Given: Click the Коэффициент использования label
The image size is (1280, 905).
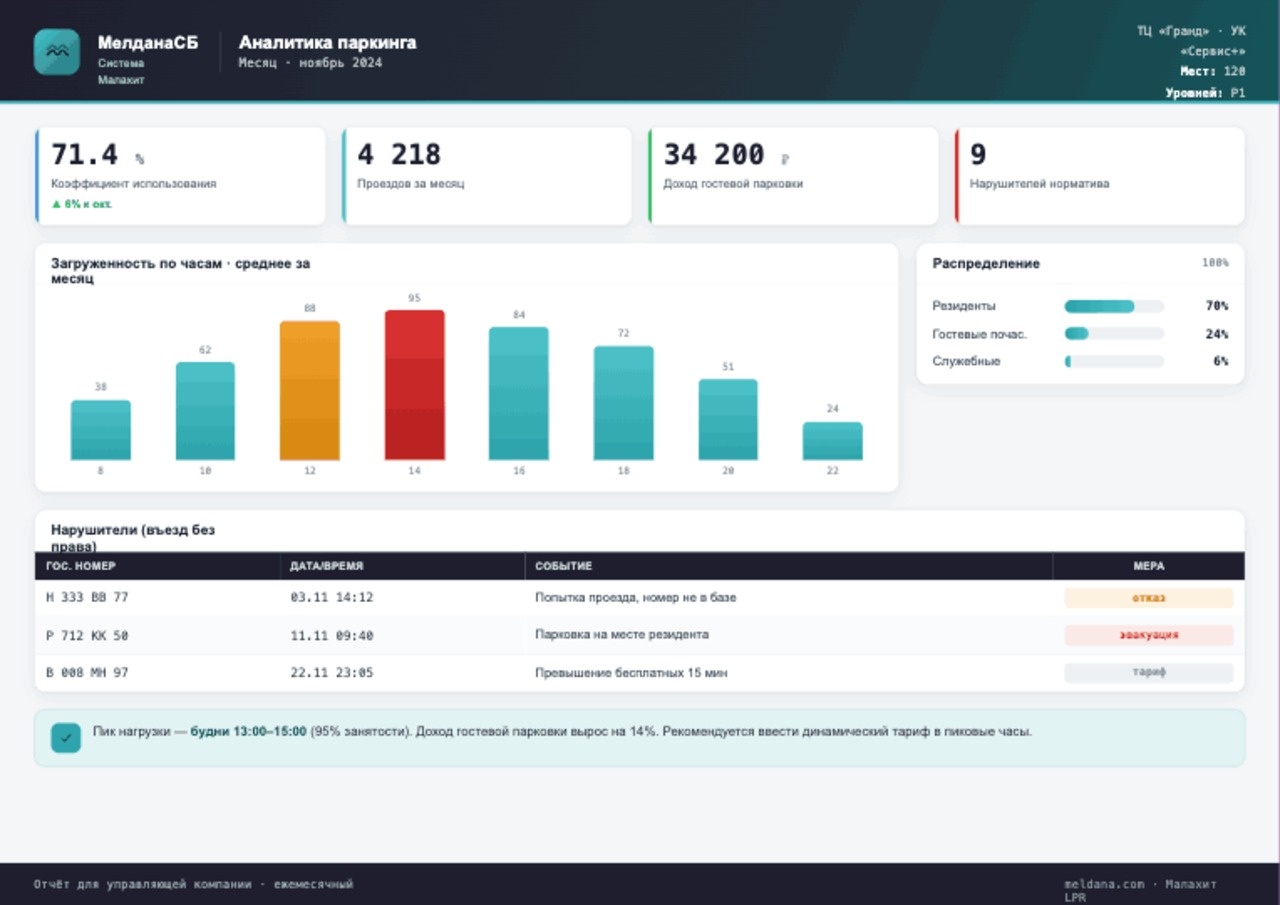Looking at the screenshot, I should click(x=134, y=184).
